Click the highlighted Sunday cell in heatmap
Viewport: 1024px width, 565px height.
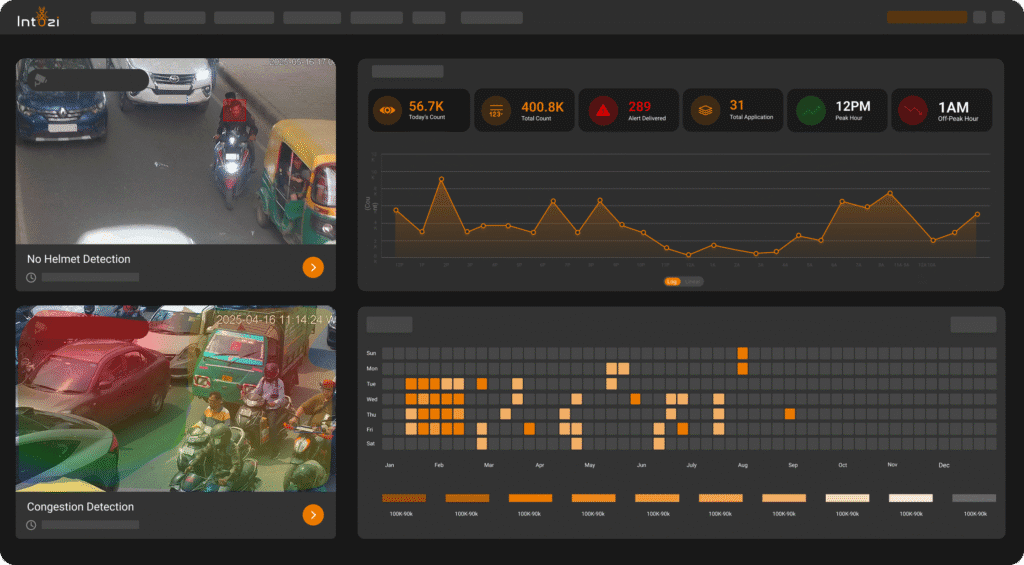click(743, 353)
